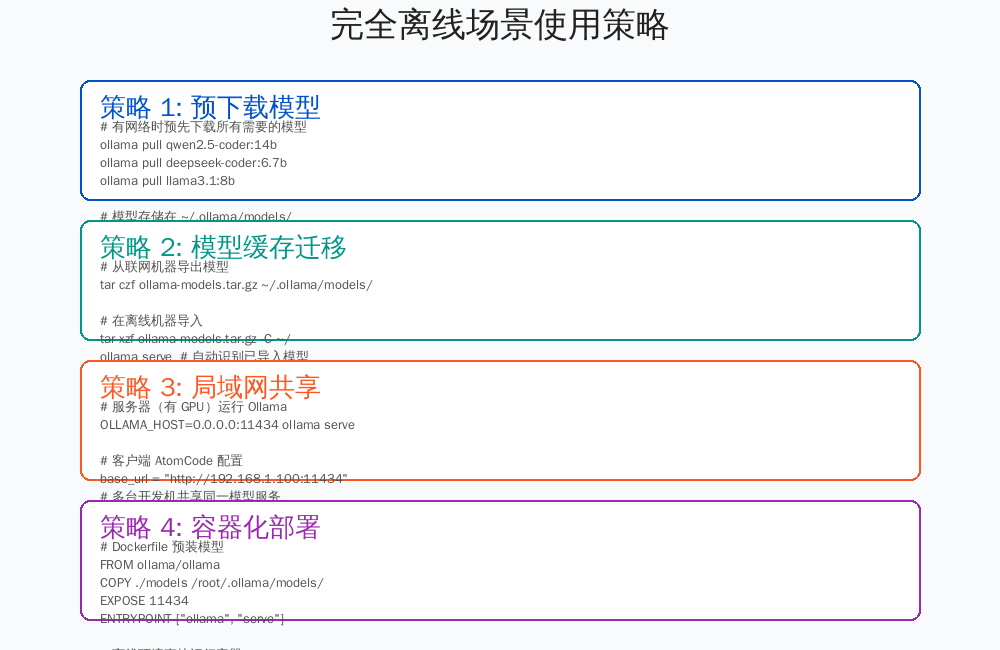1000x650 pixels.
Task: Select the ENTRYPOINT ollama serve line
Action: (x=192, y=618)
